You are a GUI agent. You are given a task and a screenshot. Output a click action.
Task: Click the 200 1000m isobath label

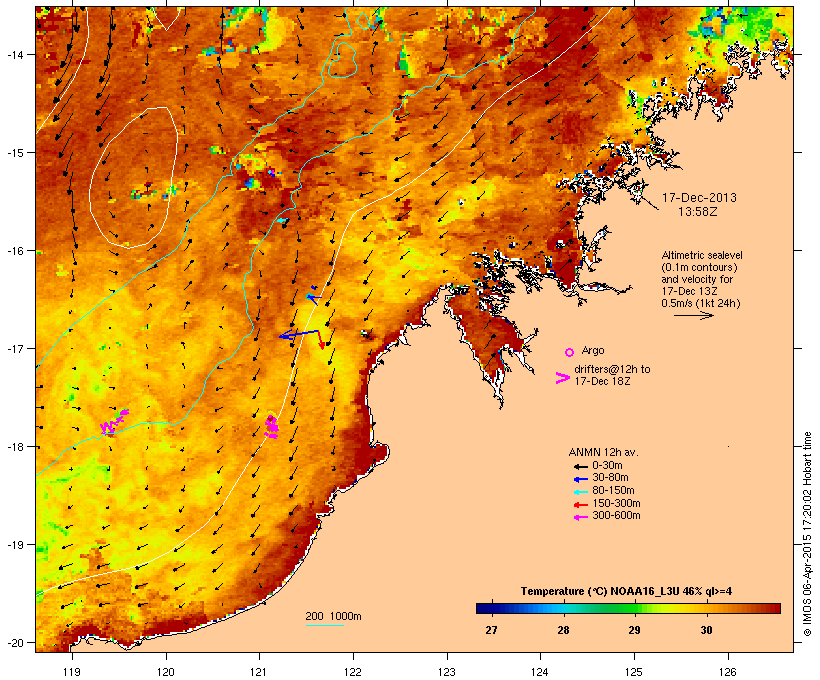tap(333, 616)
